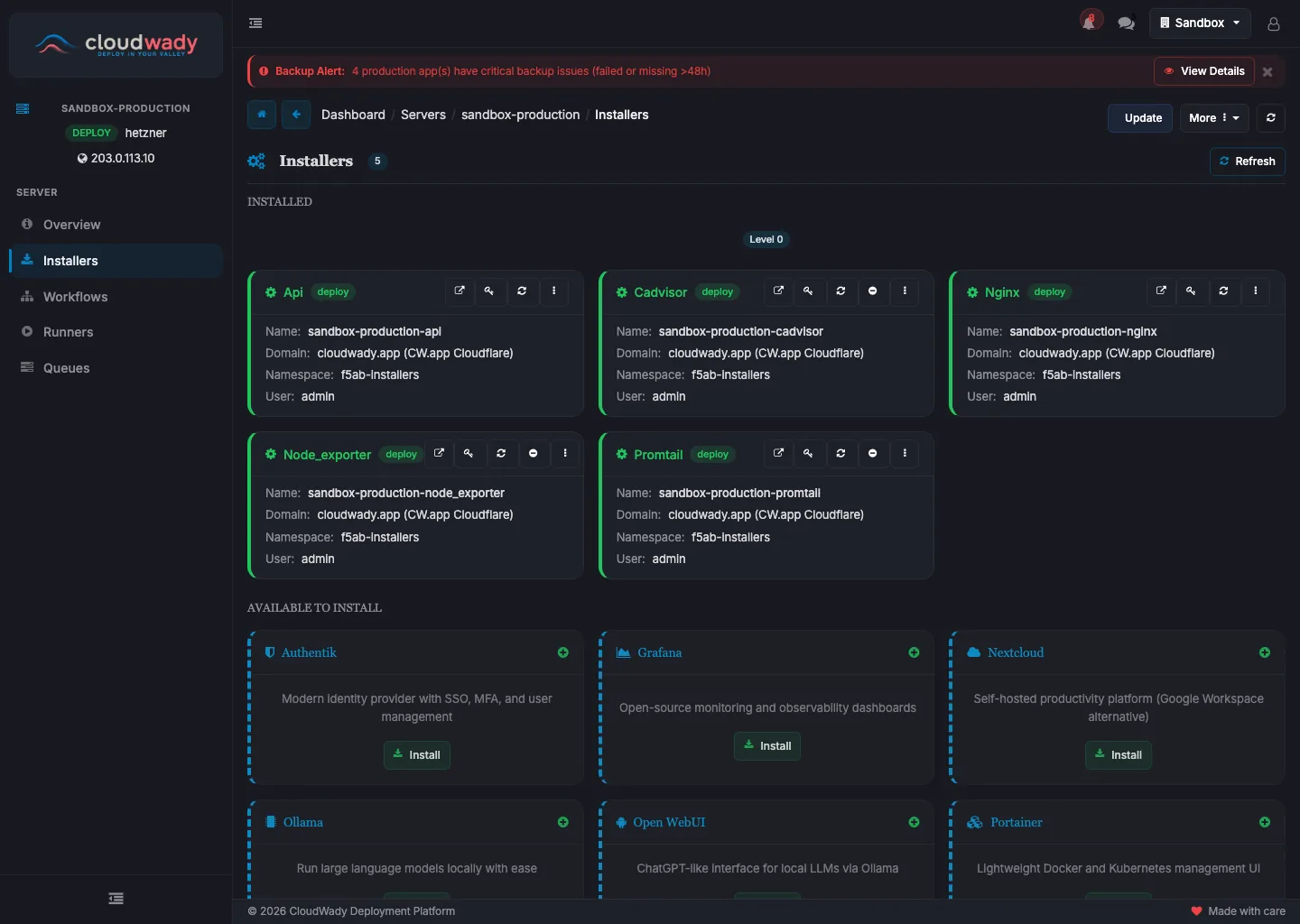Click the Api installer key icon
The width and height of the screenshot is (1300, 924).
(x=489, y=291)
